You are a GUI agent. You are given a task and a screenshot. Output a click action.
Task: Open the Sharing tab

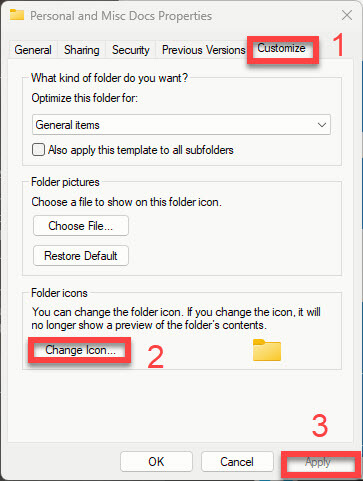coord(82,50)
